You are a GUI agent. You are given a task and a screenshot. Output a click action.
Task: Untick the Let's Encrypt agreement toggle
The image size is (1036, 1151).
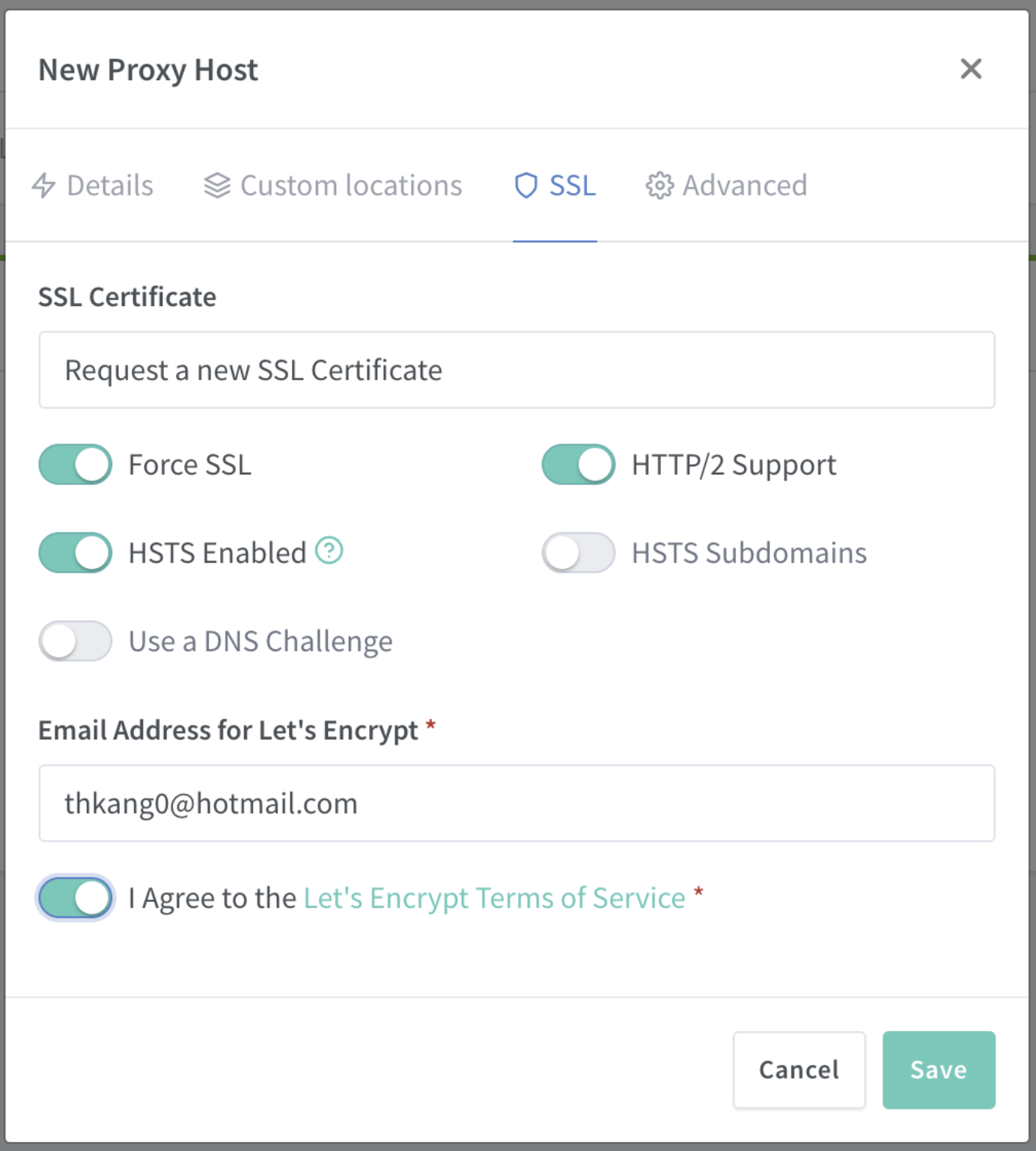(x=76, y=898)
